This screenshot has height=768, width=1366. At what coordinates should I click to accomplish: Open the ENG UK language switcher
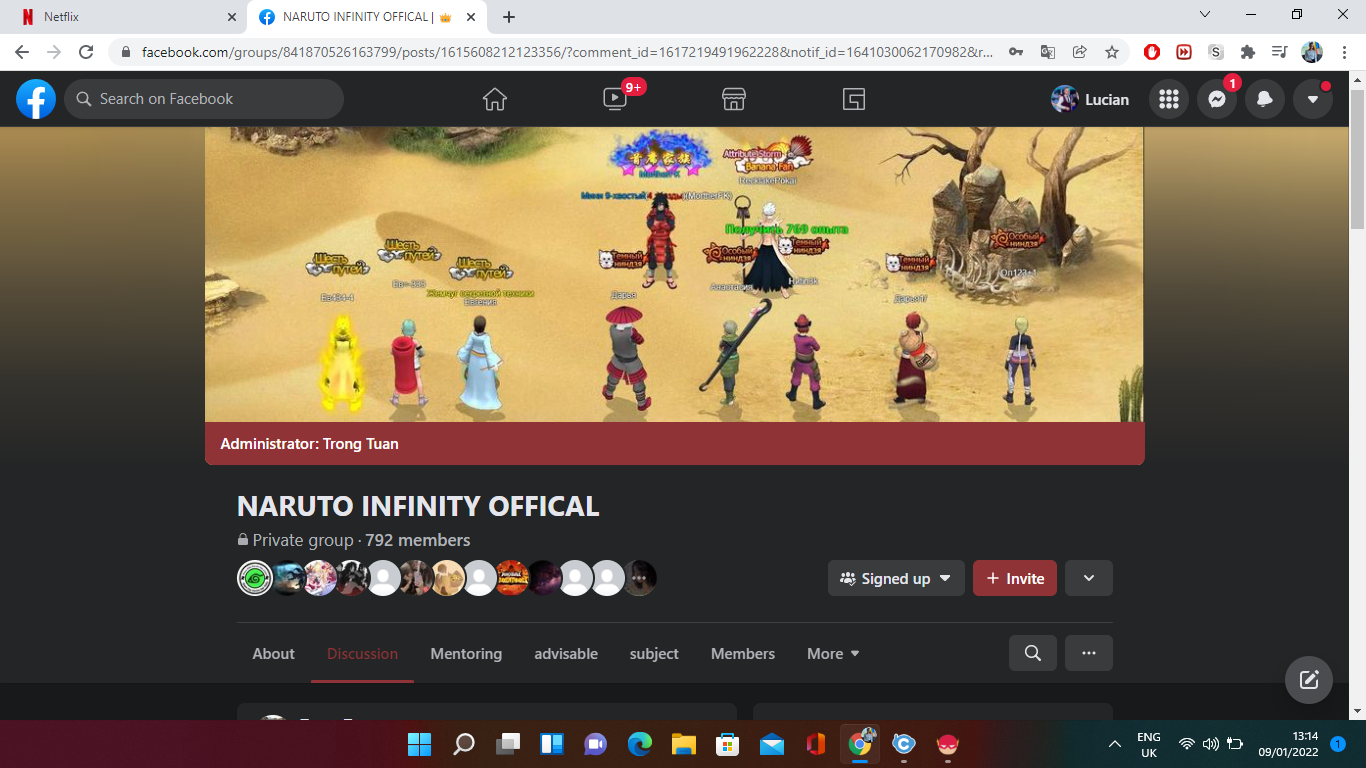pos(1149,744)
